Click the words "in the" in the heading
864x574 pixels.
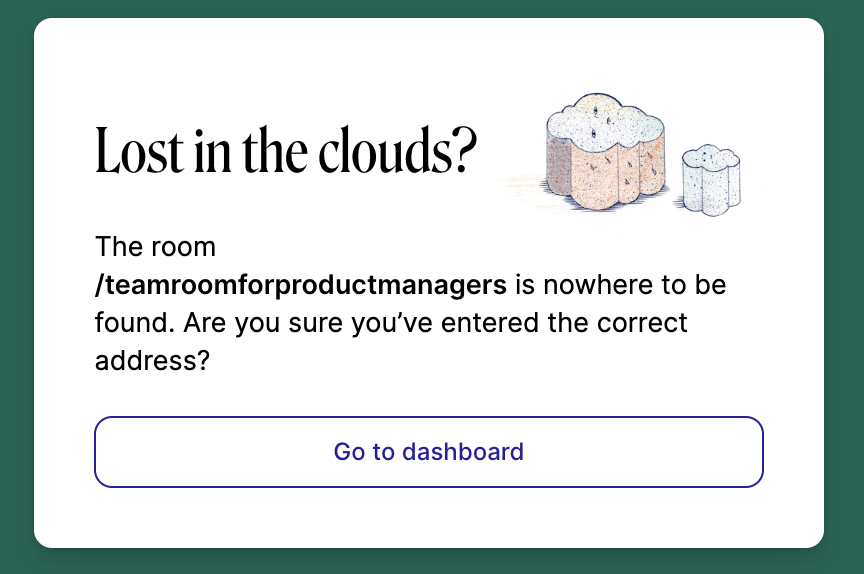[x=243, y=152]
